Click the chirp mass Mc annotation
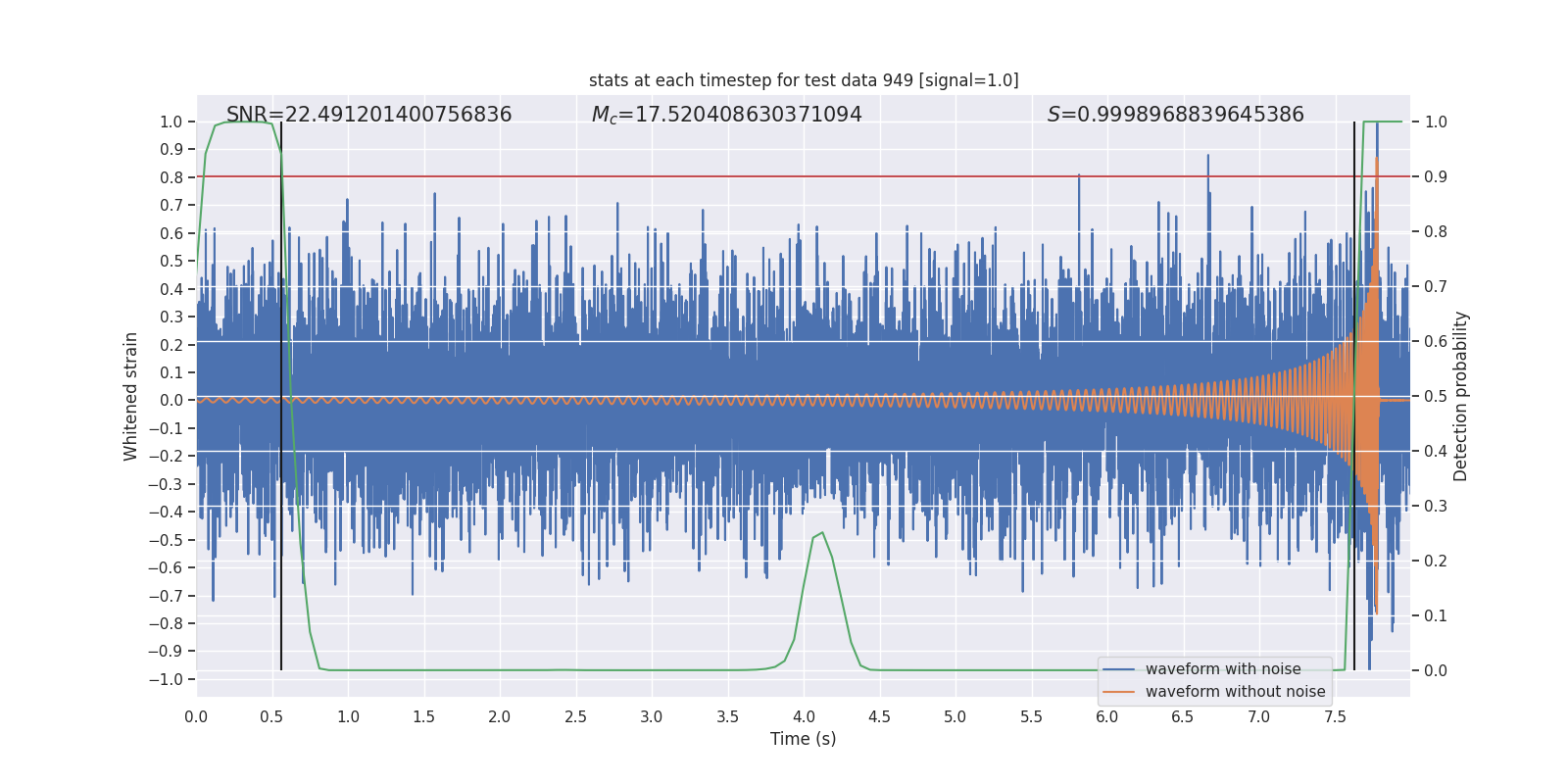Image resolution: width=1568 pixels, height=784 pixels. 726,115
